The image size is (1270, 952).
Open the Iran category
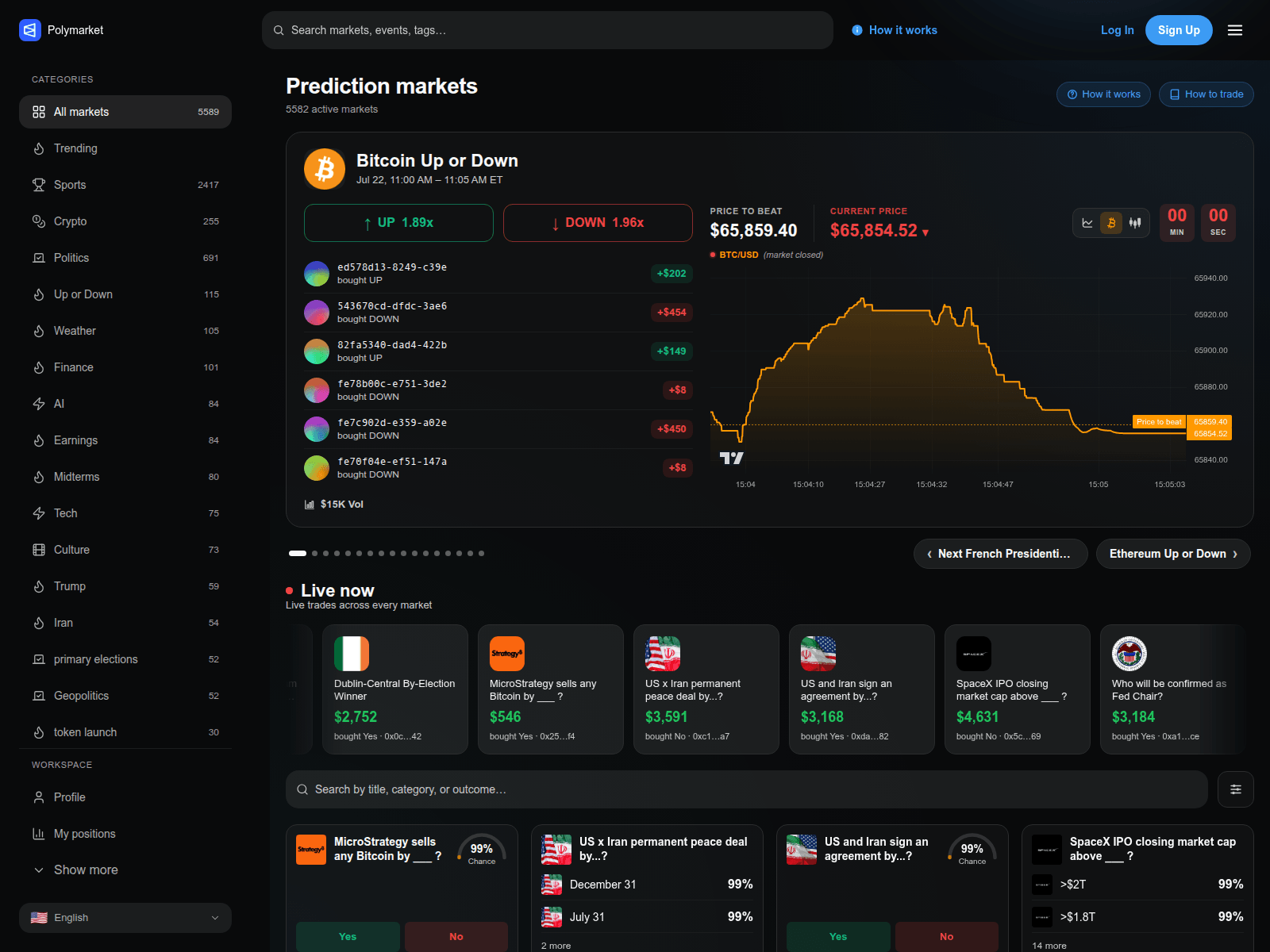click(x=125, y=623)
